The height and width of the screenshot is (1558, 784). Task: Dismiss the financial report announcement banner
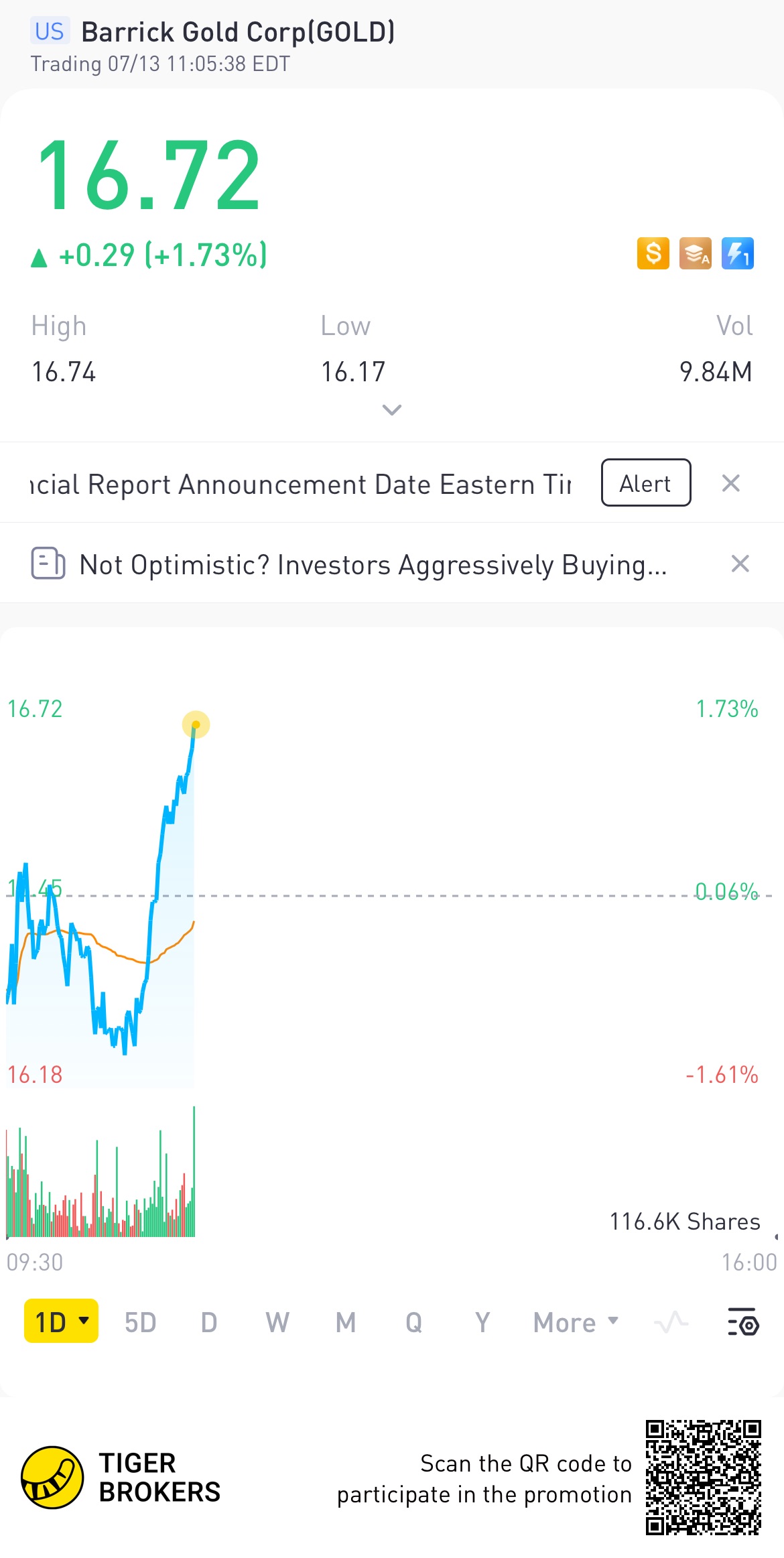pyautogui.click(x=730, y=483)
